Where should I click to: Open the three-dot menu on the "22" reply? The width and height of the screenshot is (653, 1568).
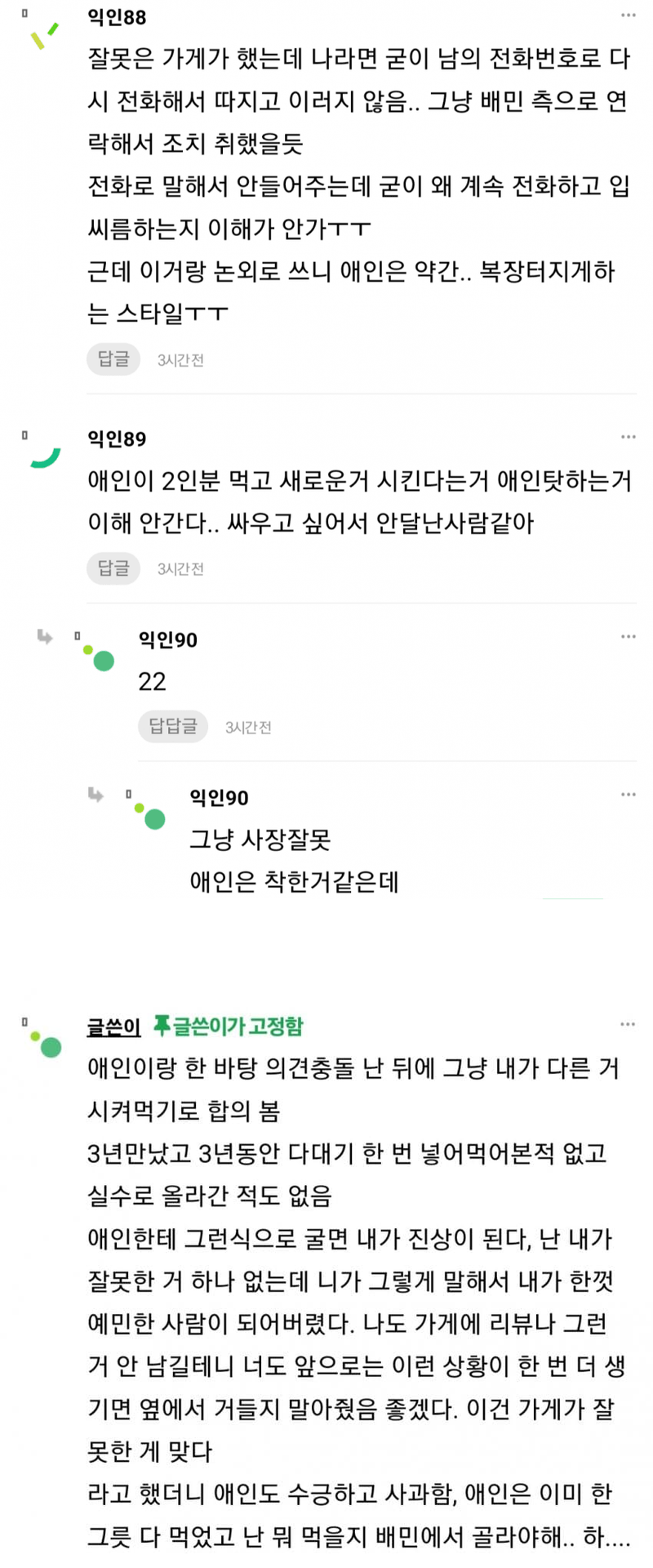627,636
